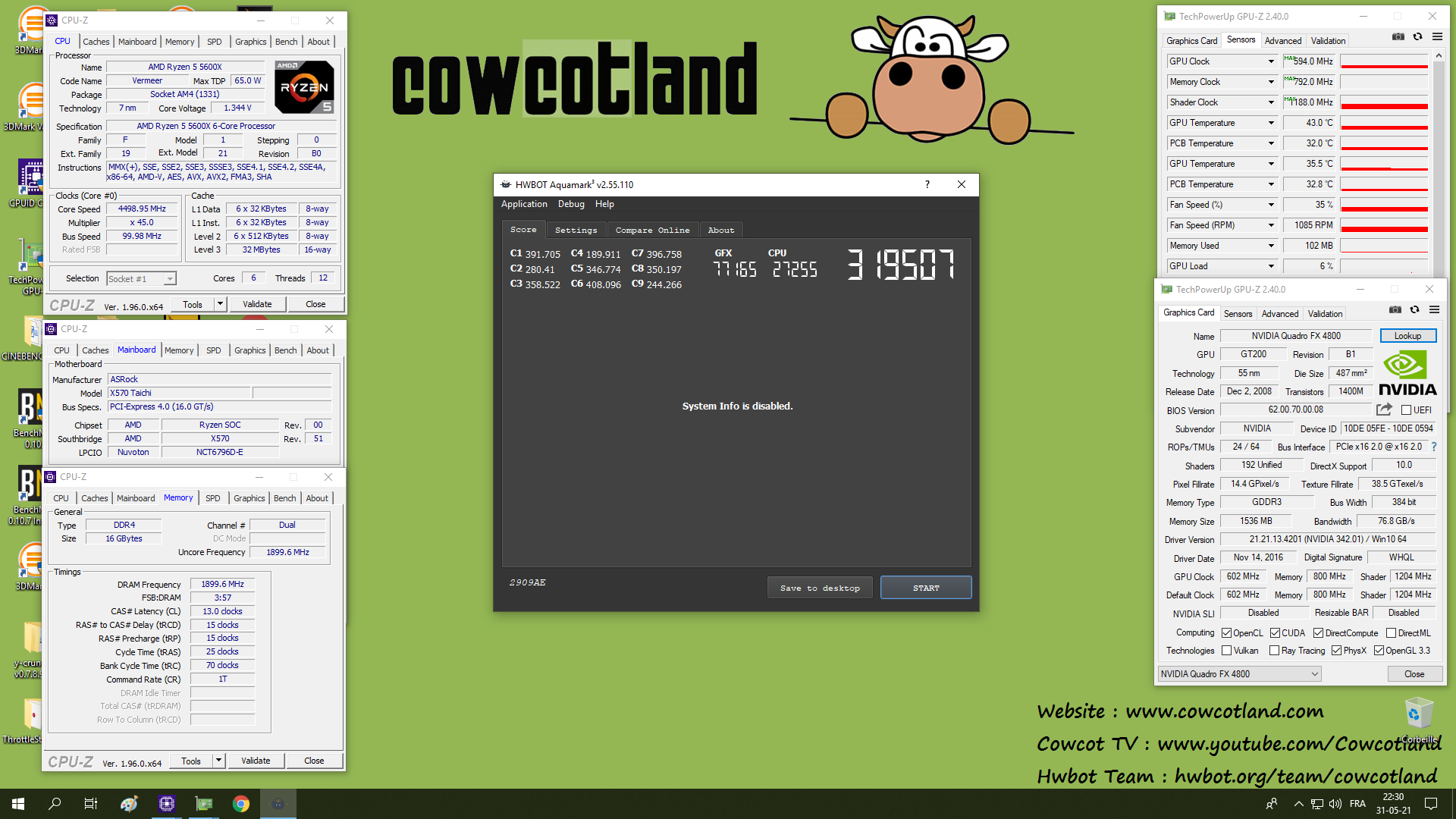Open Windows Start menu

click(x=18, y=804)
